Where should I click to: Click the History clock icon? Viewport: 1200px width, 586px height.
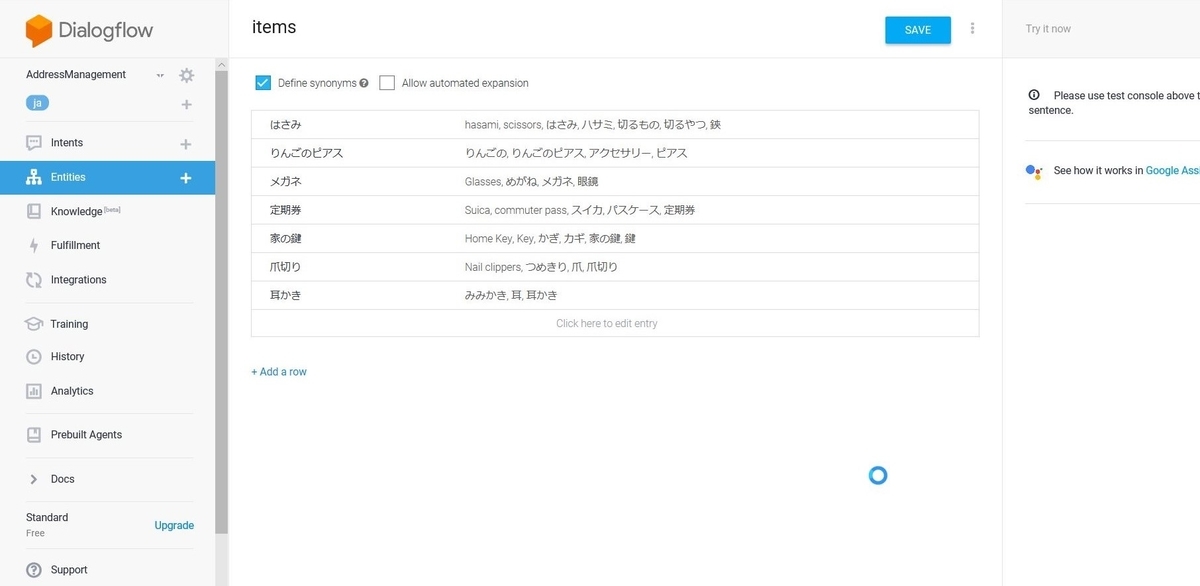tap(34, 356)
